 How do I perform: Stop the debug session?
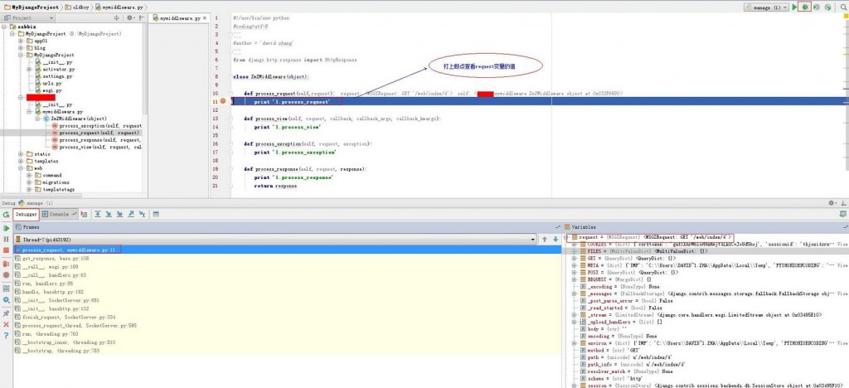pyautogui.click(x=6, y=251)
